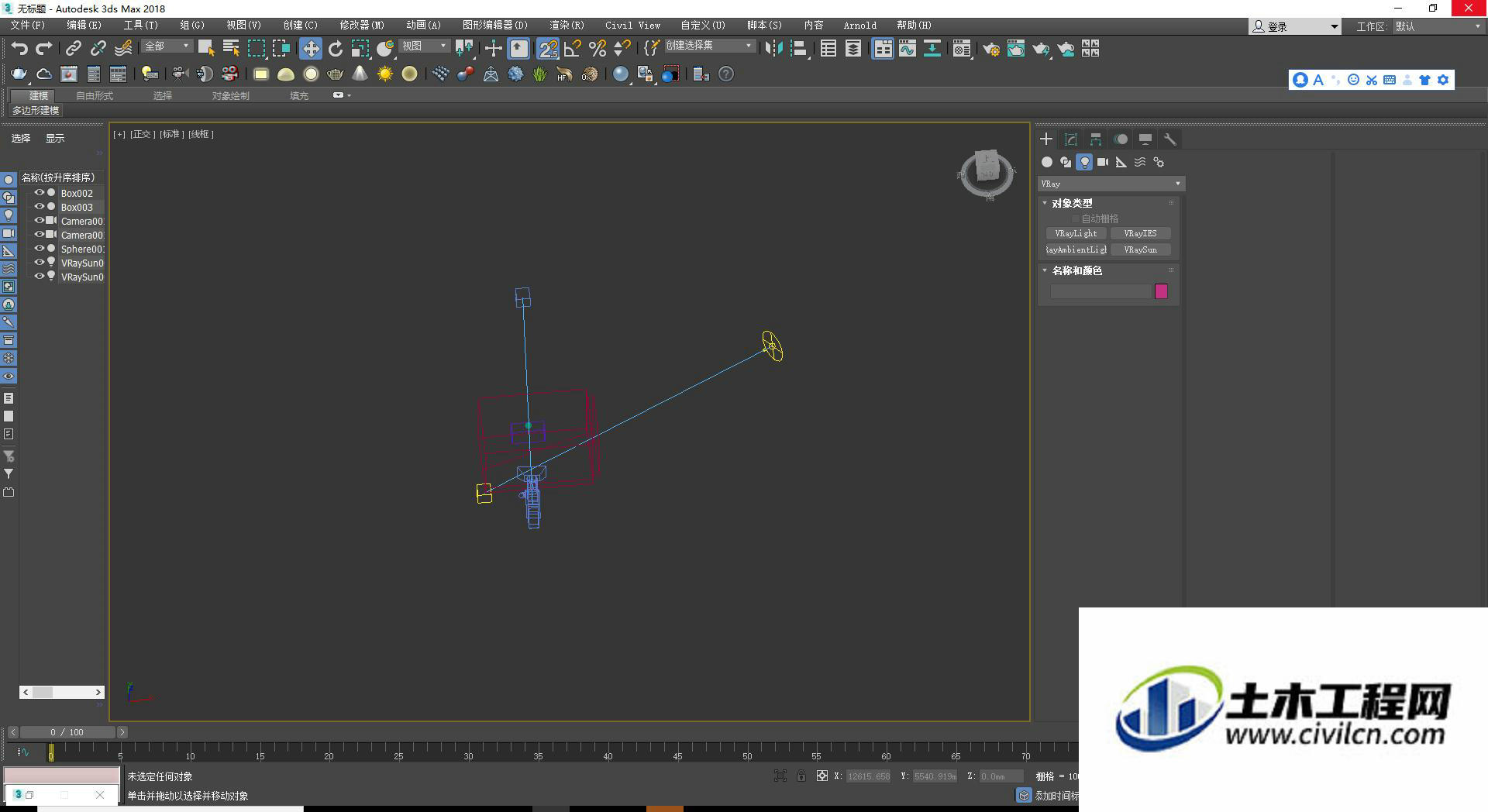This screenshot has height=812, width=1488.
Task: Open the Render Setup teapot icon
Action: point(991,49)
